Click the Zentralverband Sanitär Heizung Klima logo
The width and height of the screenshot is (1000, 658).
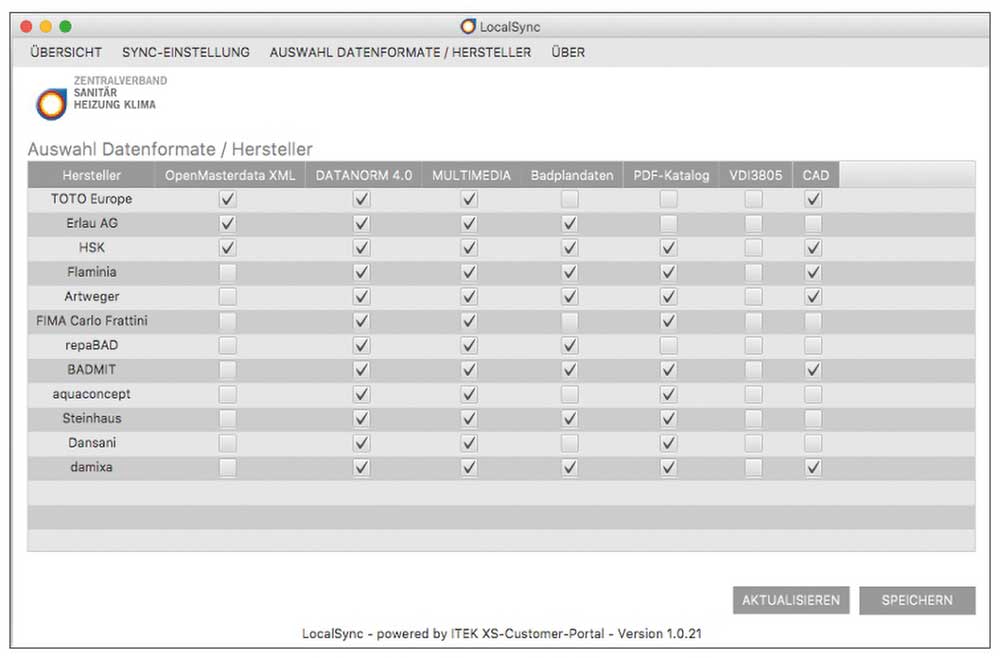coord(101,97)
